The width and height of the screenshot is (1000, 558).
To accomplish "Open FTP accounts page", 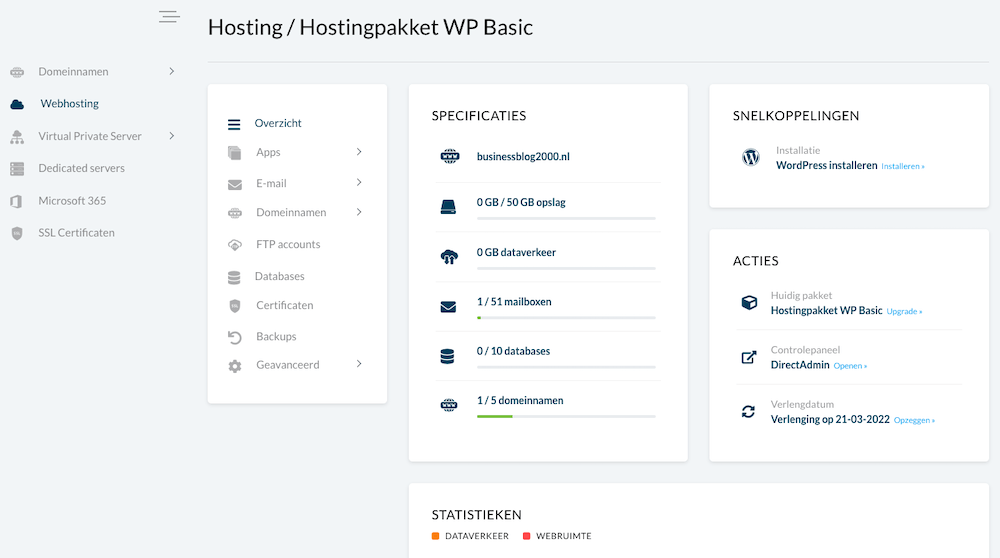I will pos(288,244).
